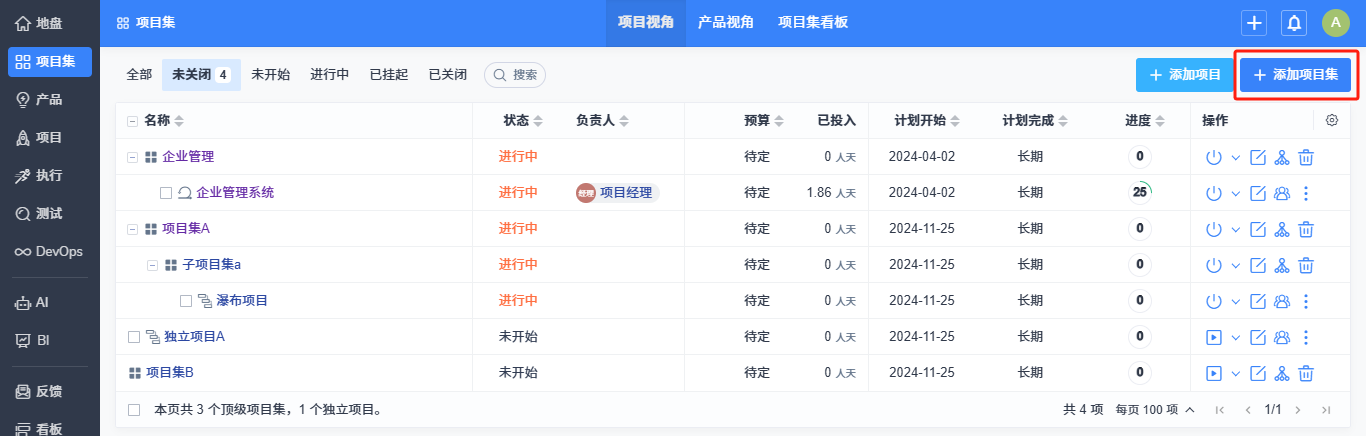The height and width of the screenshot is (436, 1366).
Task: Open team icon for 企业管理系统
Action: (x=1282, y=193)
